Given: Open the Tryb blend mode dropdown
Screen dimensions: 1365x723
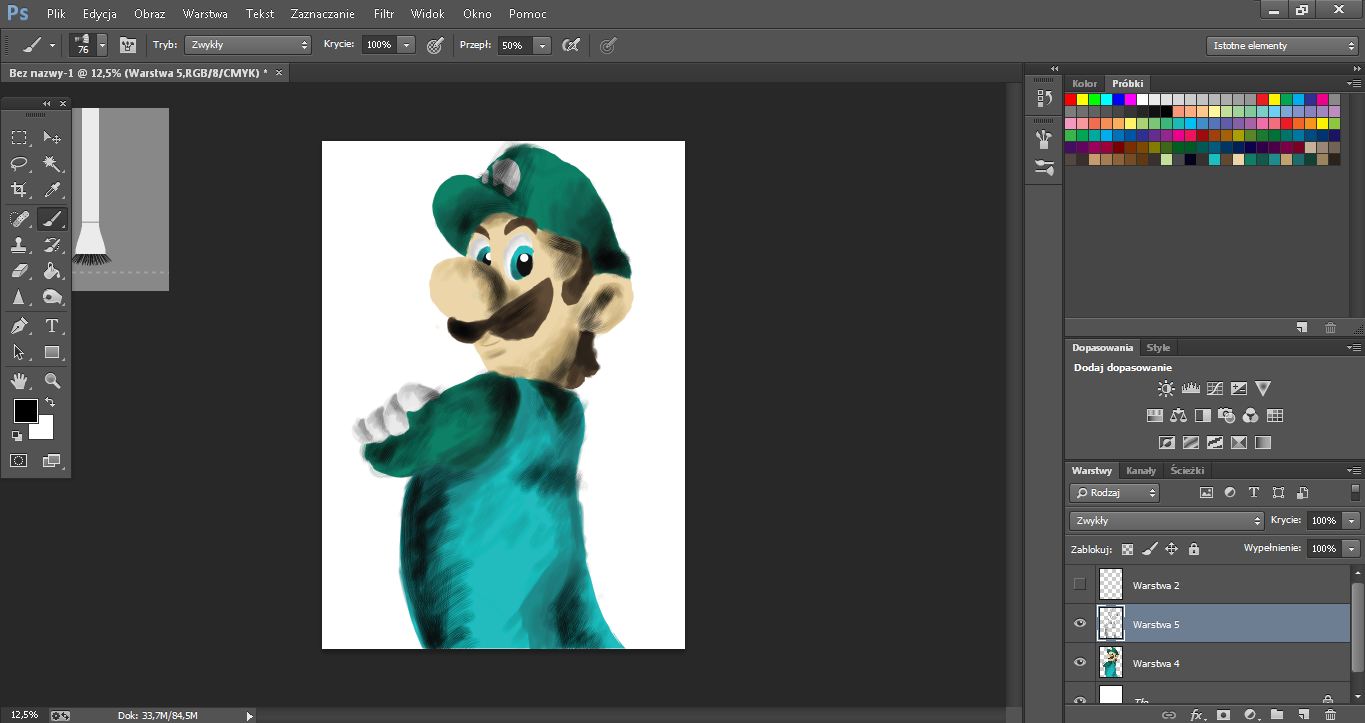Looking at the screenshot, I should [x=248, y=45].
